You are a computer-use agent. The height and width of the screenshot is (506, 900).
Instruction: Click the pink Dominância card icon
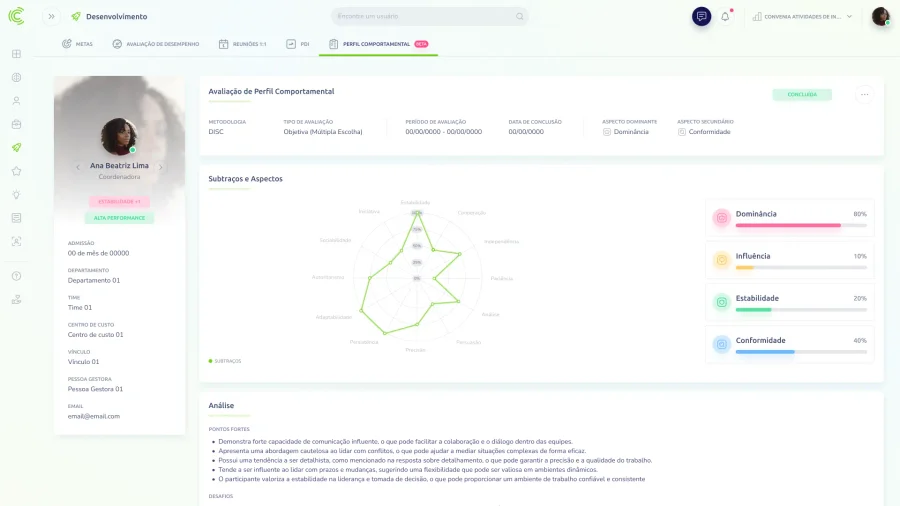tap(721, 218)
